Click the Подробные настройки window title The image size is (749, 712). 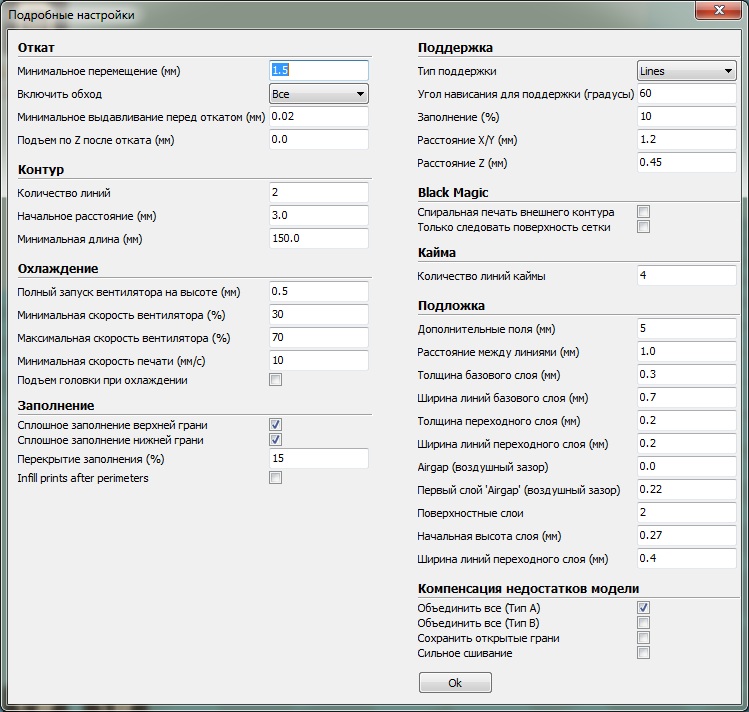(72, 15)
